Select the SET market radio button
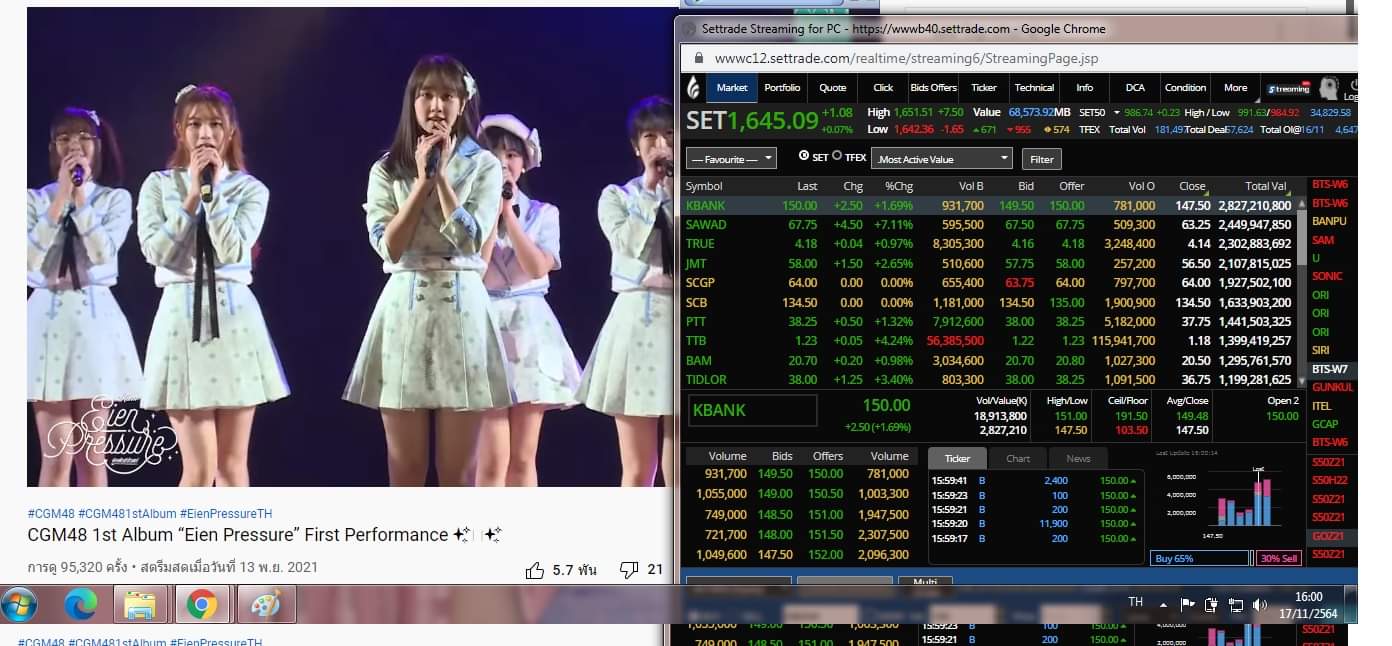This screenshot has width=1392, height=646. [804, 156]
